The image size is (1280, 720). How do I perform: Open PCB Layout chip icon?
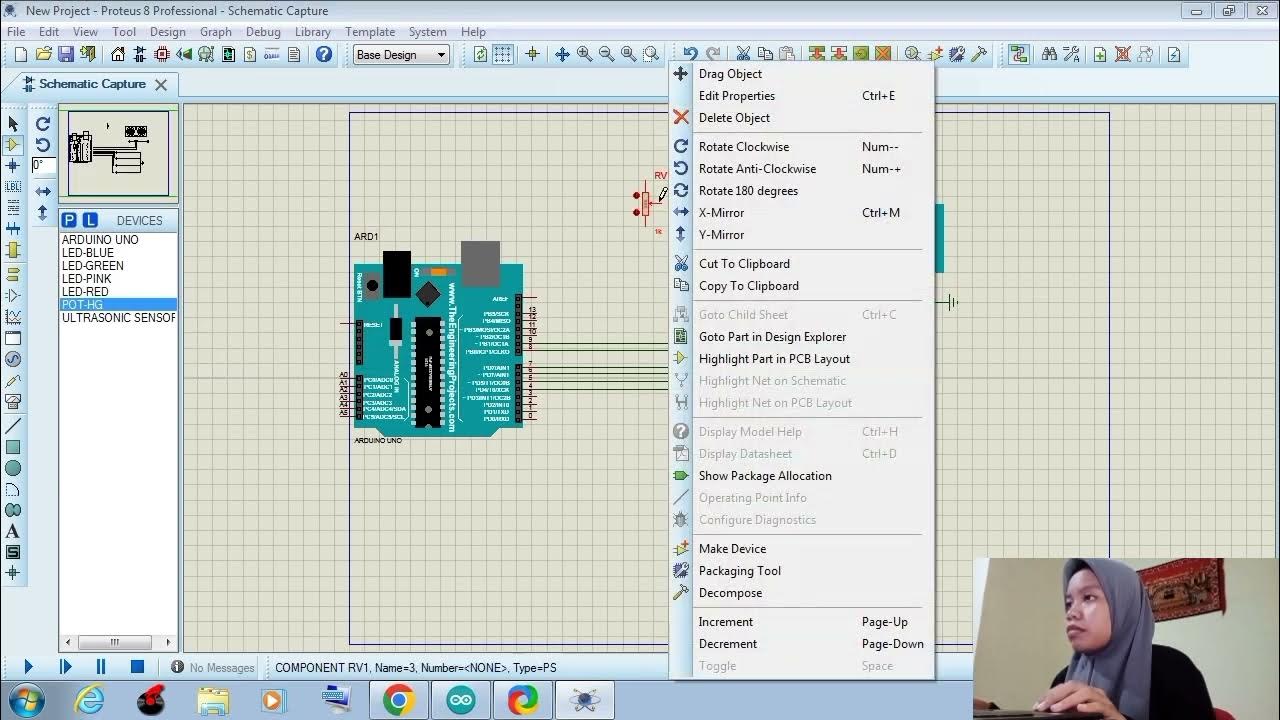162,54
